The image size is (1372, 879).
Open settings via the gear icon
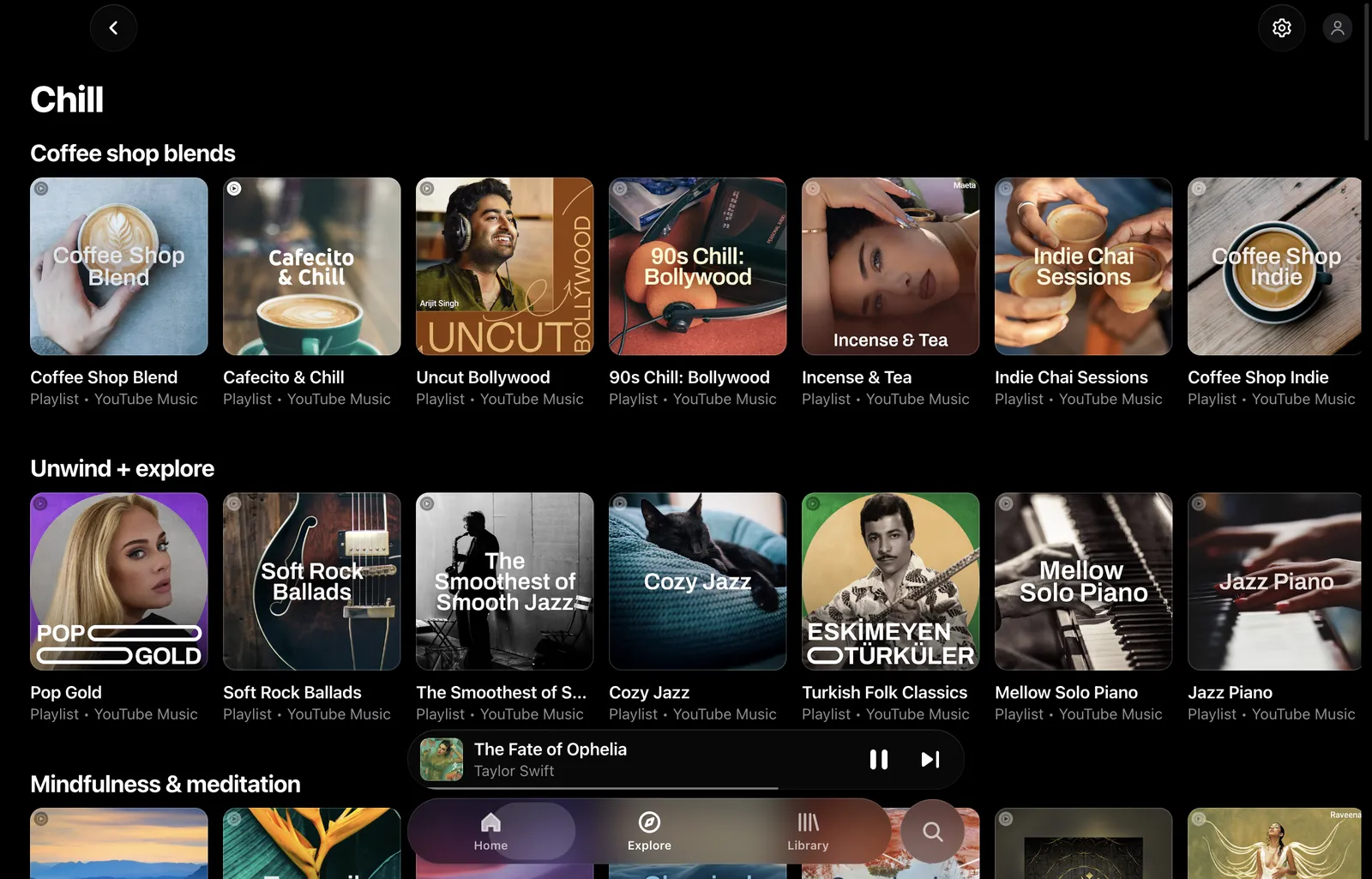1281,28
